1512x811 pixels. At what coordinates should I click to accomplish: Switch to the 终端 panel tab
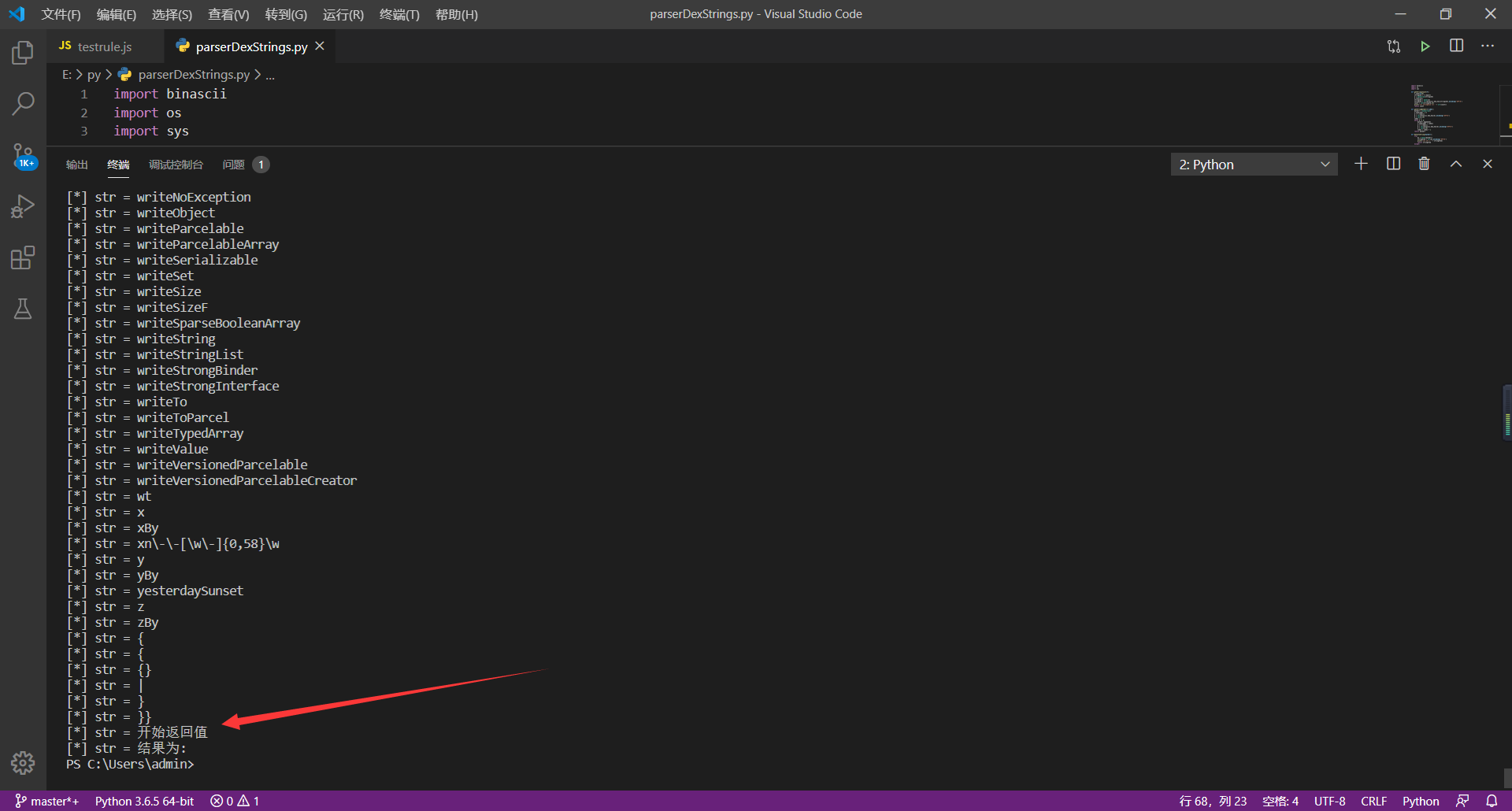click(x=118, y=165)
